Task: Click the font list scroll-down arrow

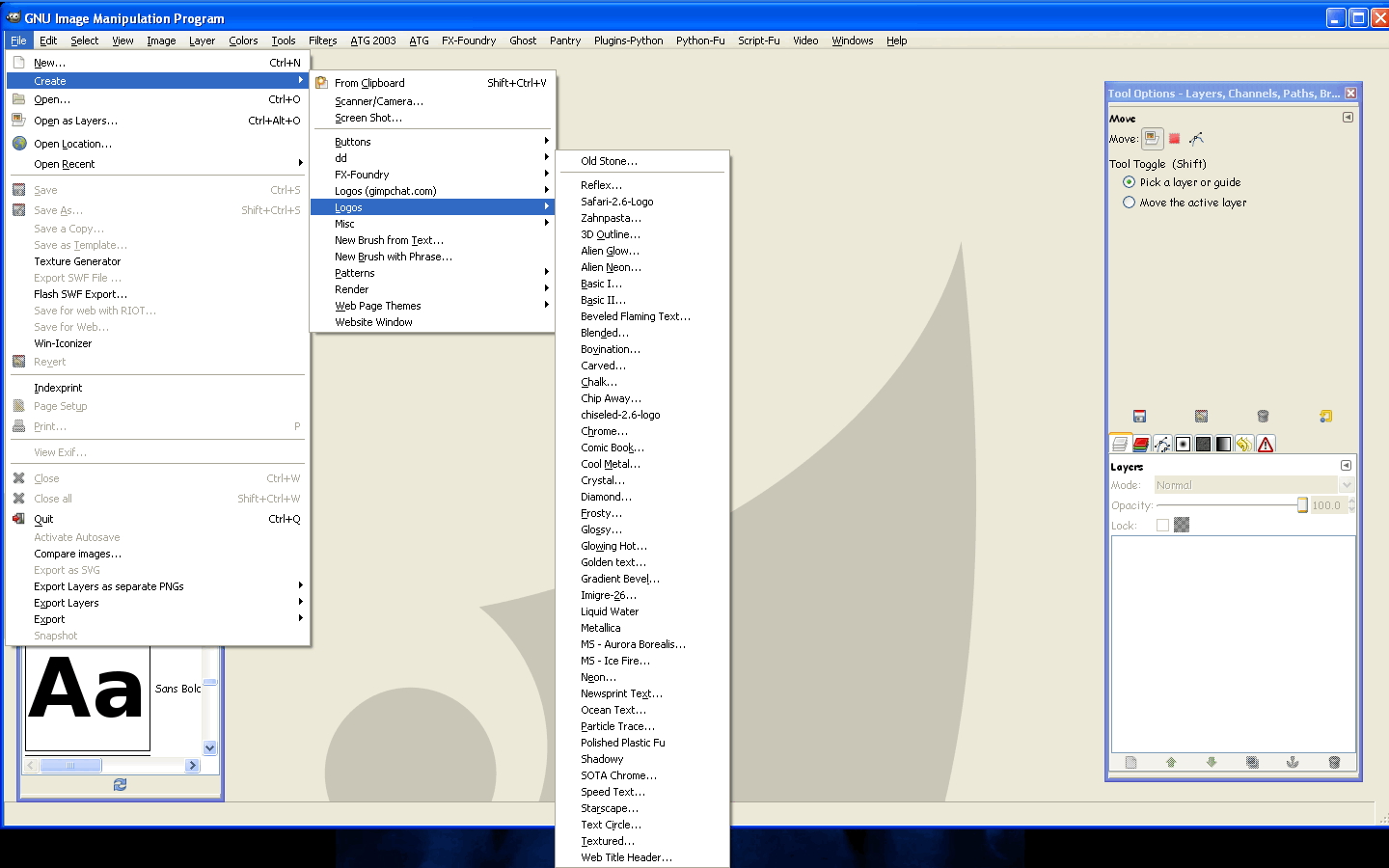Action: tap(210, 747)
